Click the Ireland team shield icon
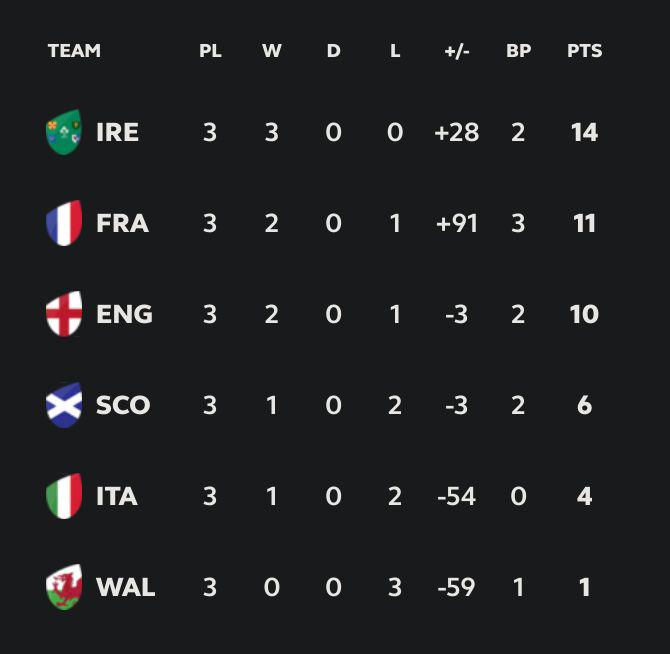The height and width of the screenshot is (654, 670). pos(64,132)
